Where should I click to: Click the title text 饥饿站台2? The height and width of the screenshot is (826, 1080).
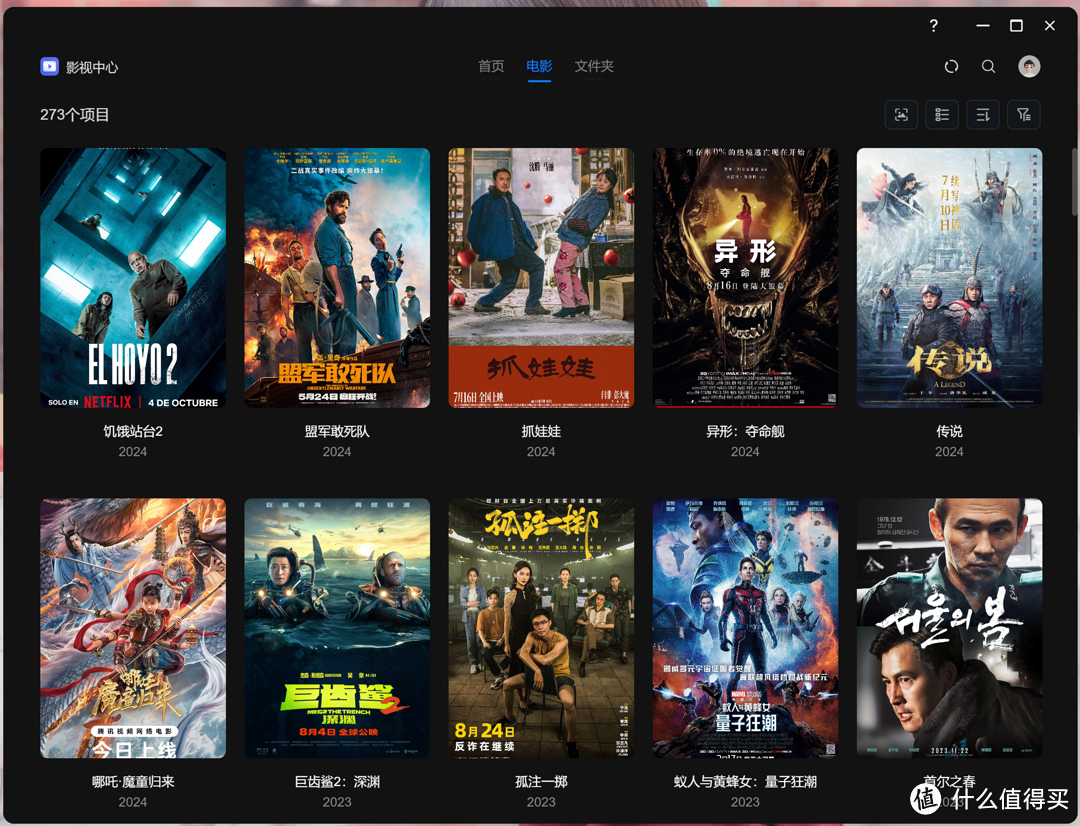(133, 431)
